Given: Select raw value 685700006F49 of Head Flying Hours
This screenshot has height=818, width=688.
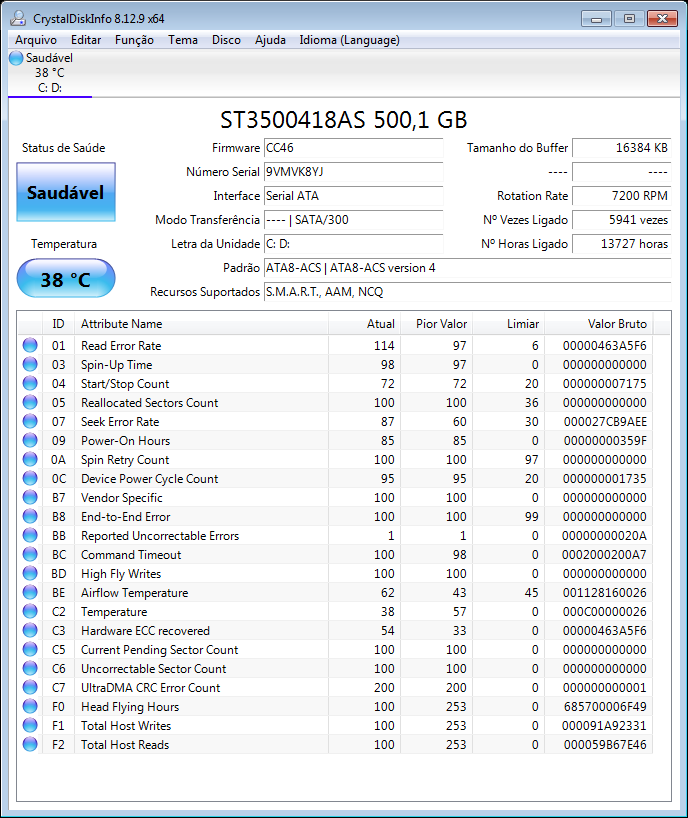Looking at the screenshot, I should tap(605, 706).
